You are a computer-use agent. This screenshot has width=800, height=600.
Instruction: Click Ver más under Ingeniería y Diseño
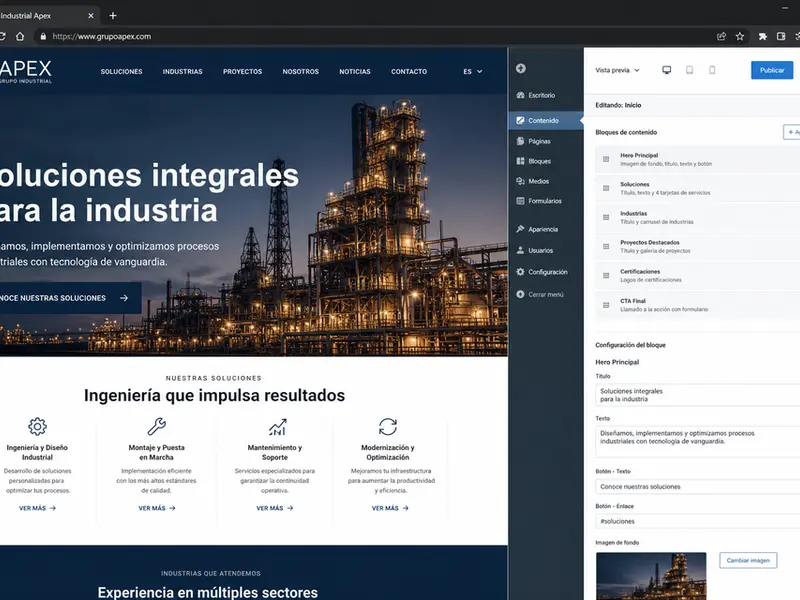point(37,508)
